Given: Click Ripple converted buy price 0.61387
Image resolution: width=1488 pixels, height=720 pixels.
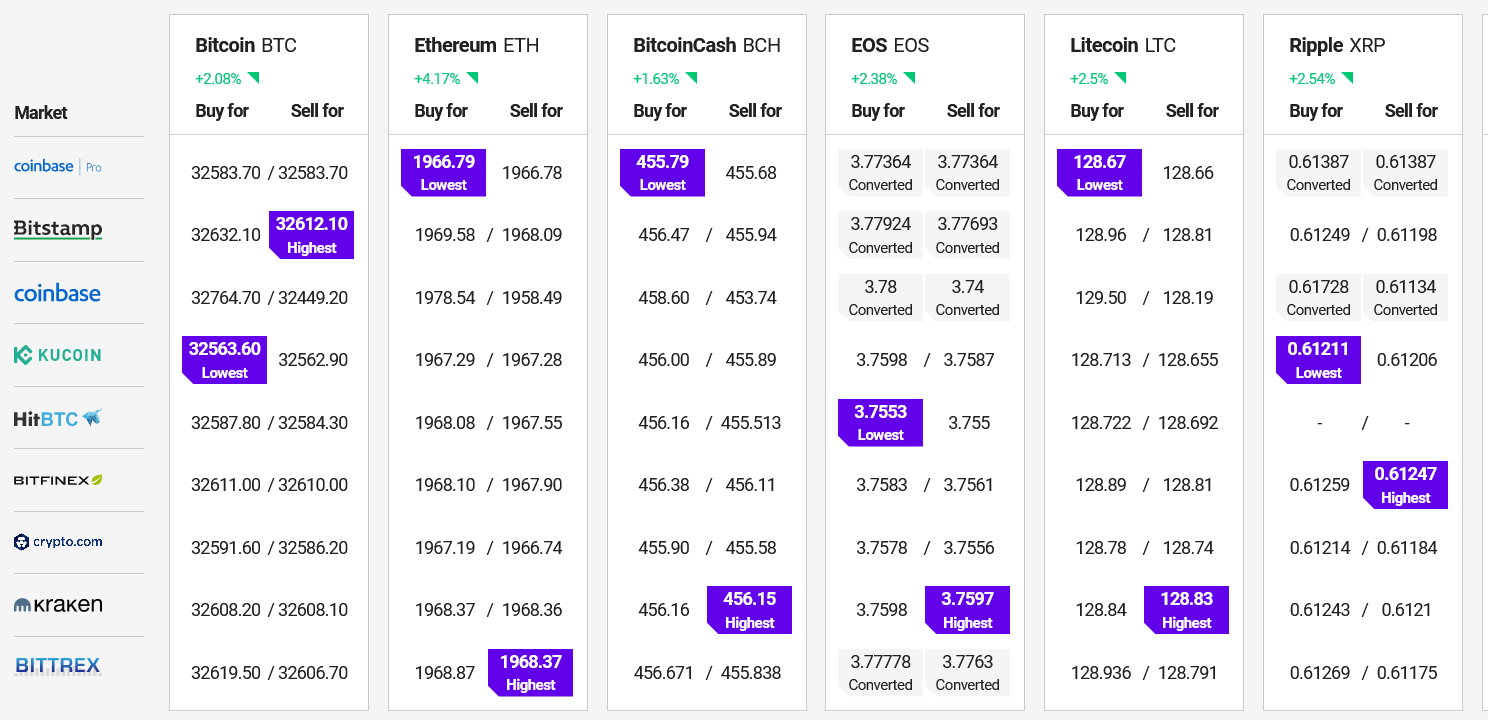Looking at the screenshot, I should 1318,172.
